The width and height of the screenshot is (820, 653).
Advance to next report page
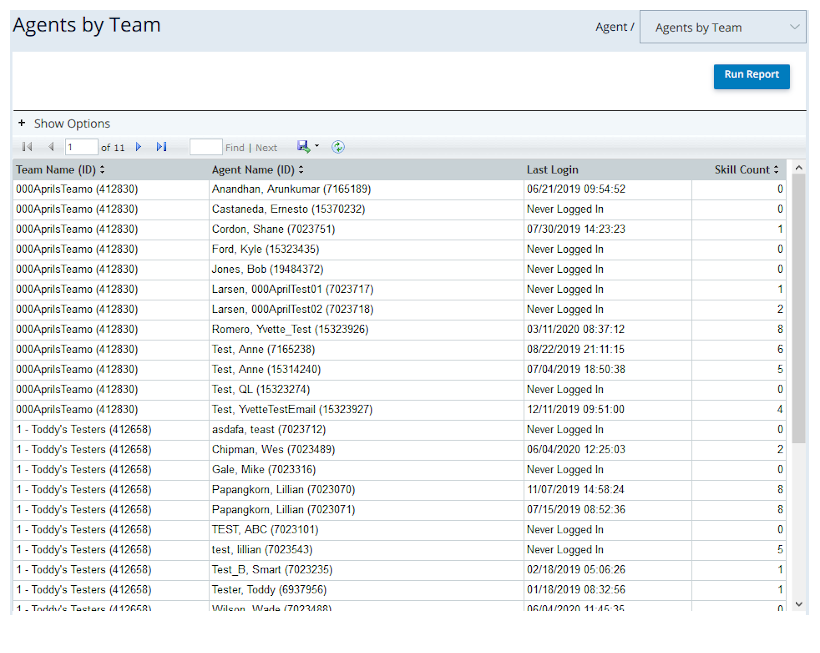[x=139, y=147]
